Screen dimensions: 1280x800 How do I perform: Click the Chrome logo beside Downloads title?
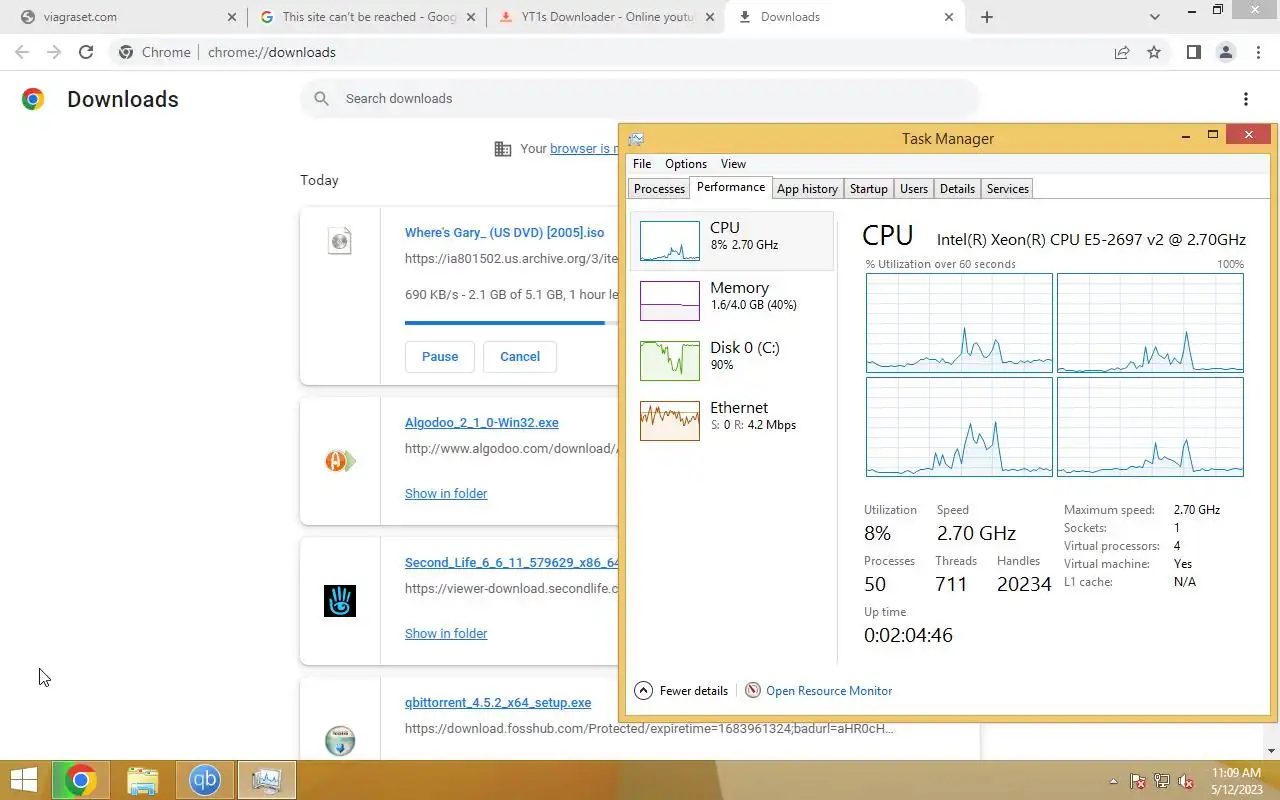coord(33,99)
